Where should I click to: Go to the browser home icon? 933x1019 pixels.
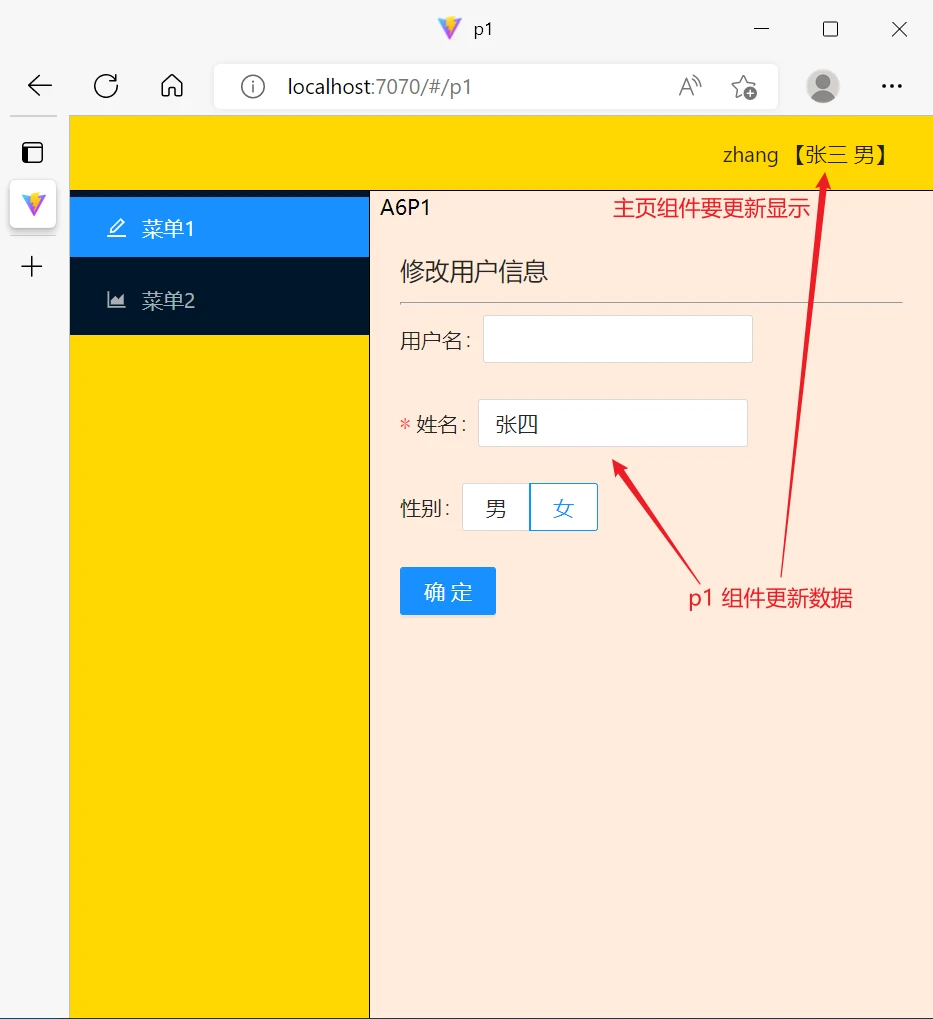point(172,87)
